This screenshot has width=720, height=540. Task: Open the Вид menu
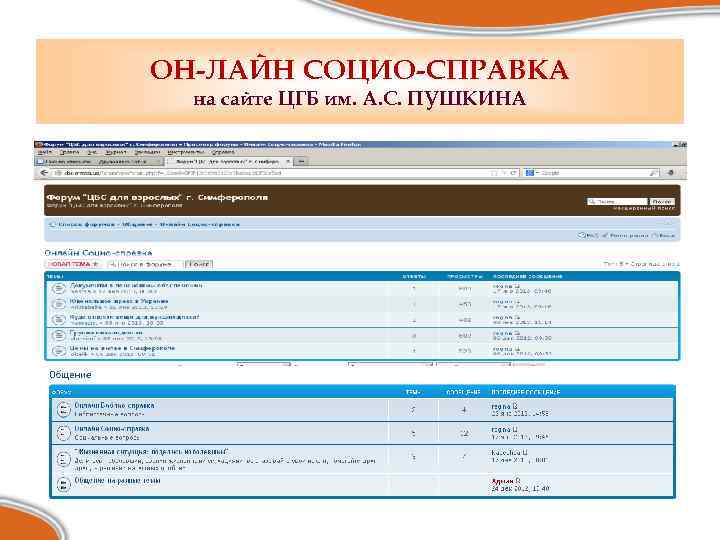tap(92, 152)
